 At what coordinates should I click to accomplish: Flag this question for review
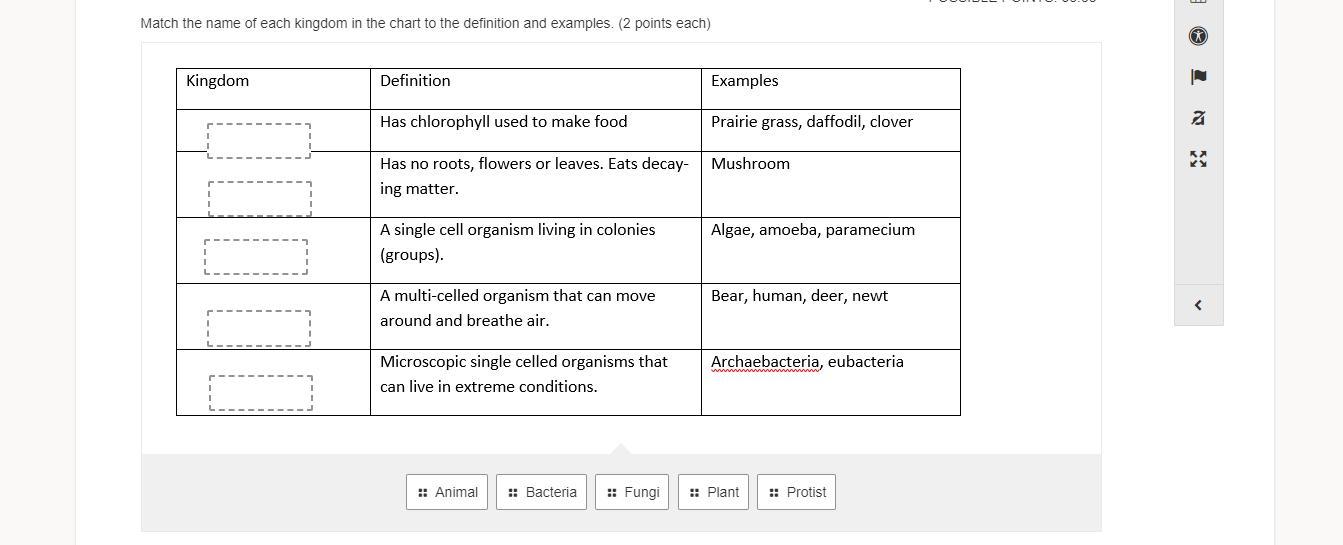coord(1198,77)
